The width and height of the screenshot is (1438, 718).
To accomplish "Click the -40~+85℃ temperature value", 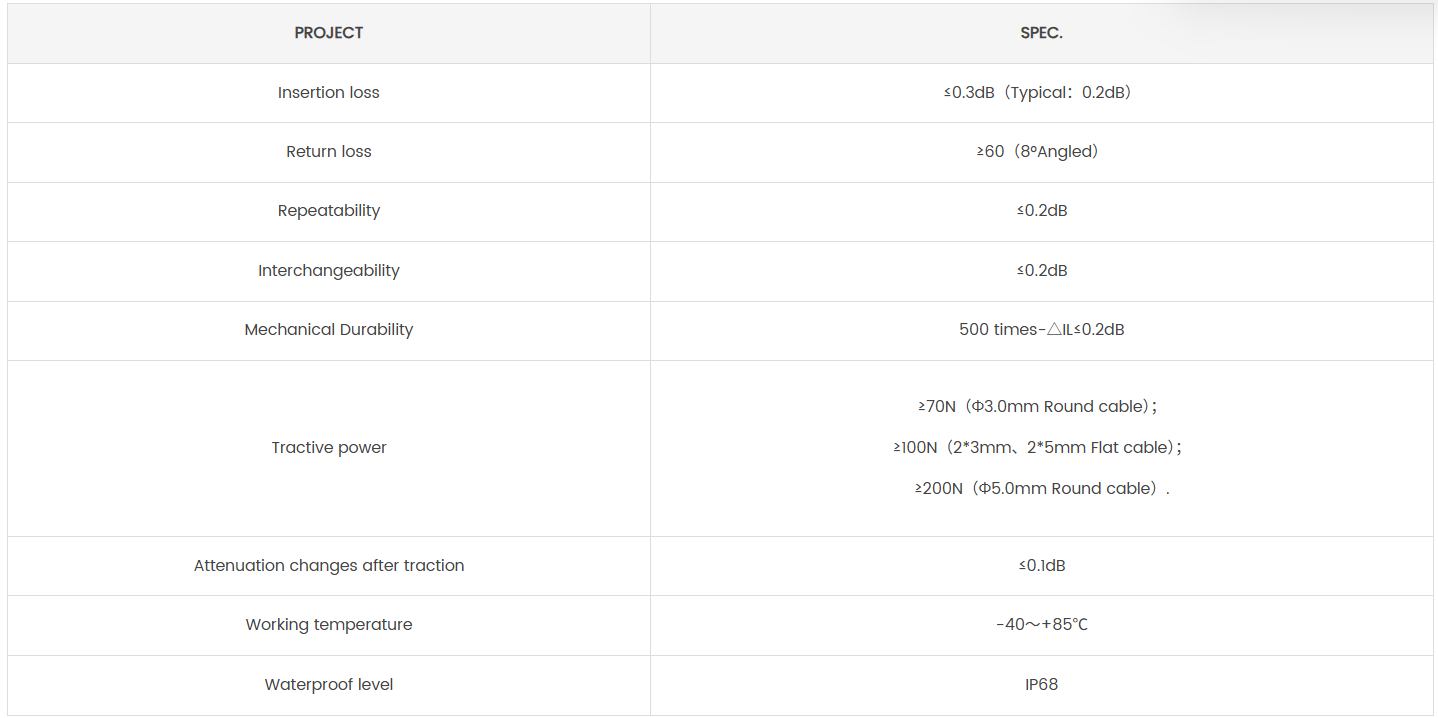I will (x=1041, y=624).
